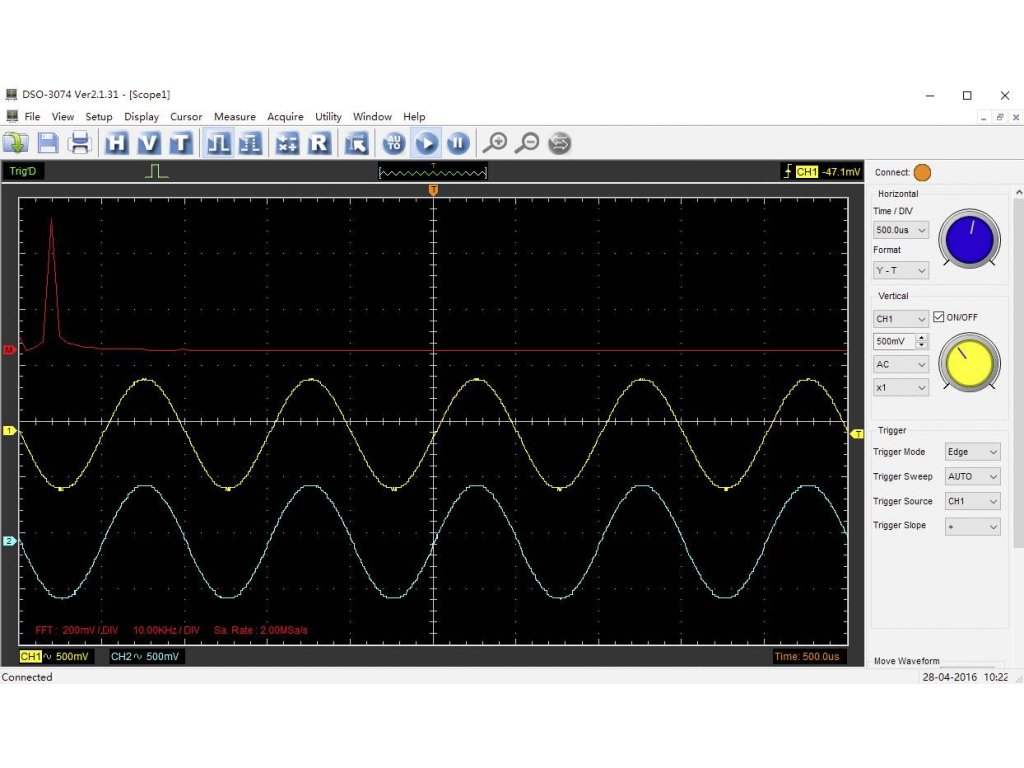
Task: Pause acquisition with the Stop icon
Action: tap(457, 143)
